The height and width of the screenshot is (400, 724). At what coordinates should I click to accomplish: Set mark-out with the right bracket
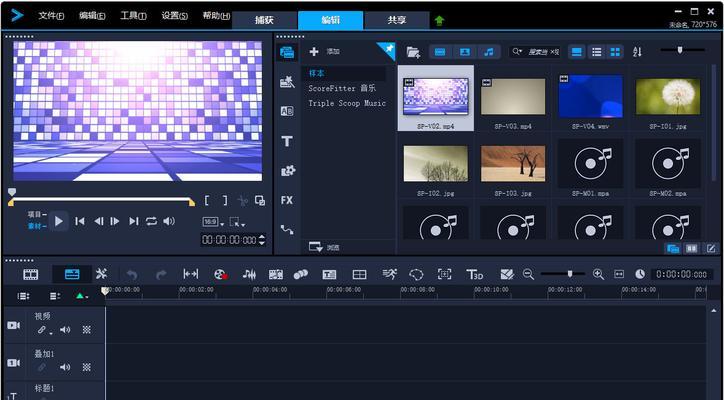225,200
